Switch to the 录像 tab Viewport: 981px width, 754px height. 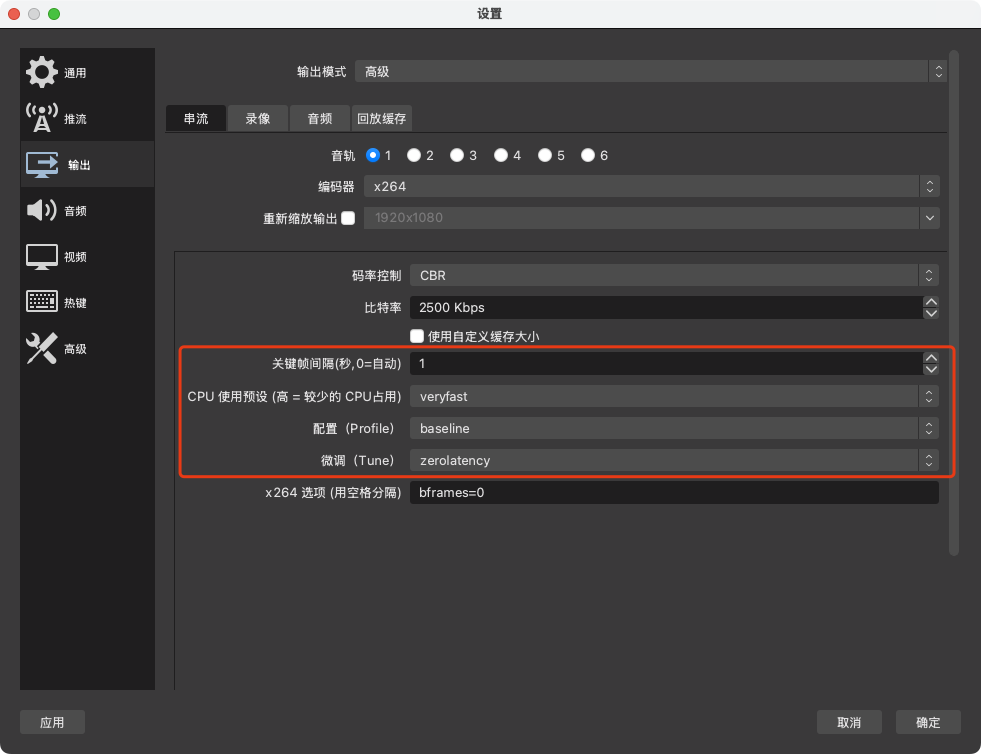pyautogui.click(x=258, y=118)
